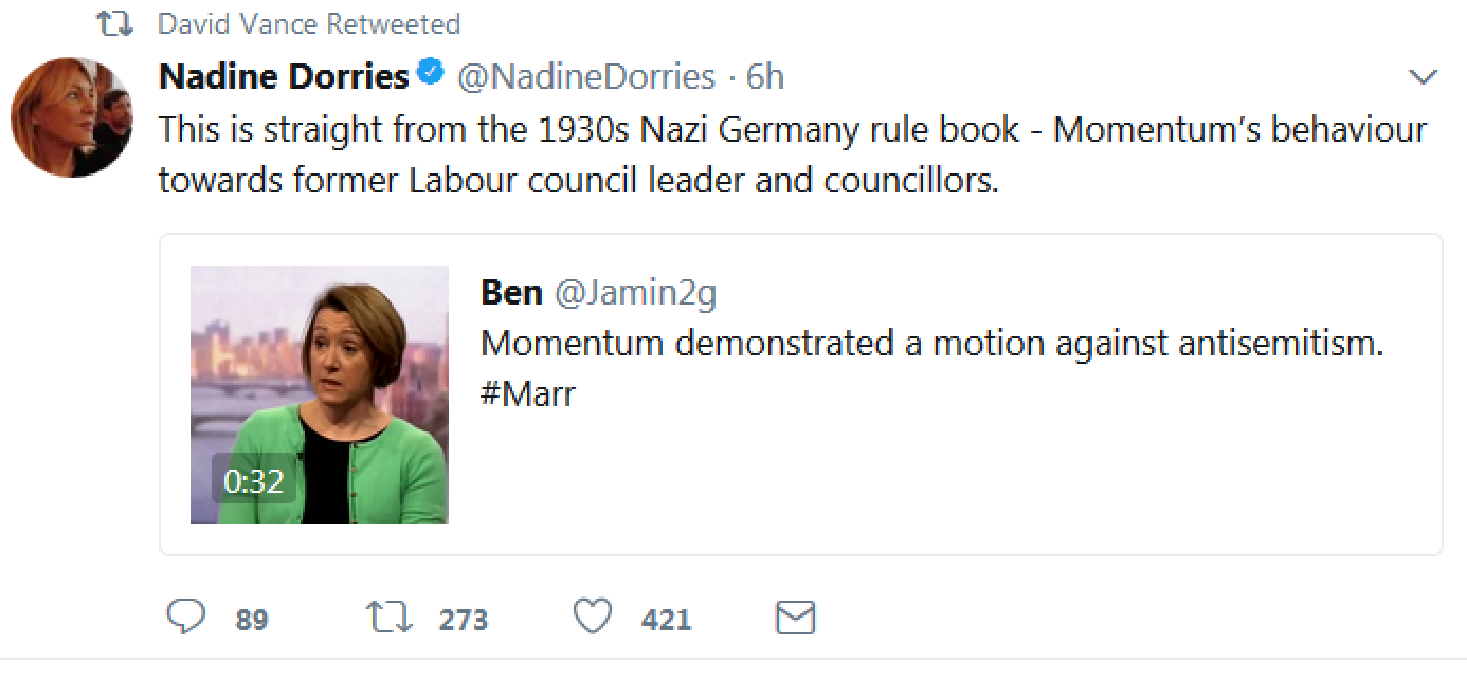This screenshot has width=1467, height=681.
Task: Retweet this tweet using the retweet icon
Action: coord(389,617)
